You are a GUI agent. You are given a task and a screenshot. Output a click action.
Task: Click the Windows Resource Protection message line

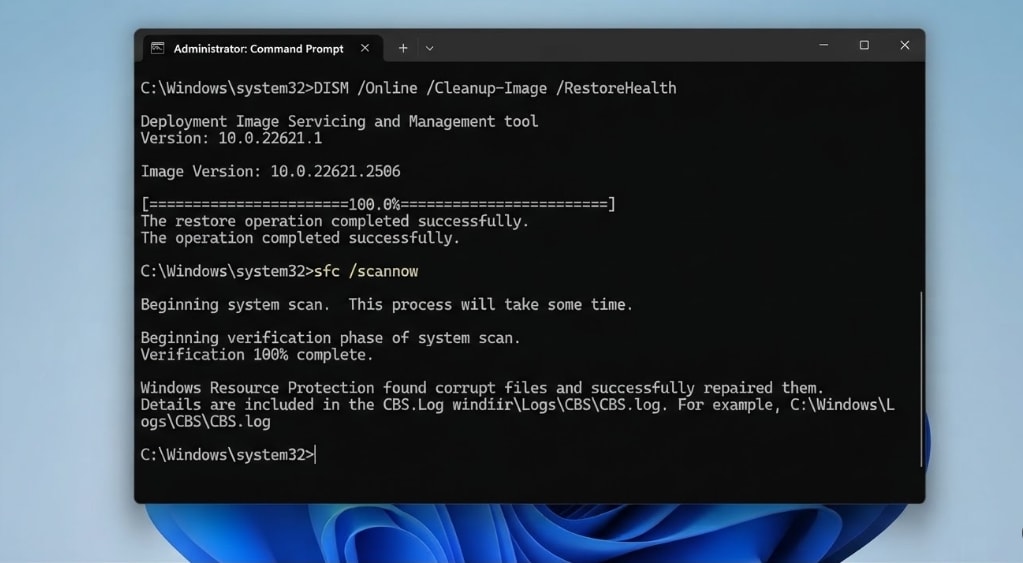pyautogui.click(x=482, y=388)
